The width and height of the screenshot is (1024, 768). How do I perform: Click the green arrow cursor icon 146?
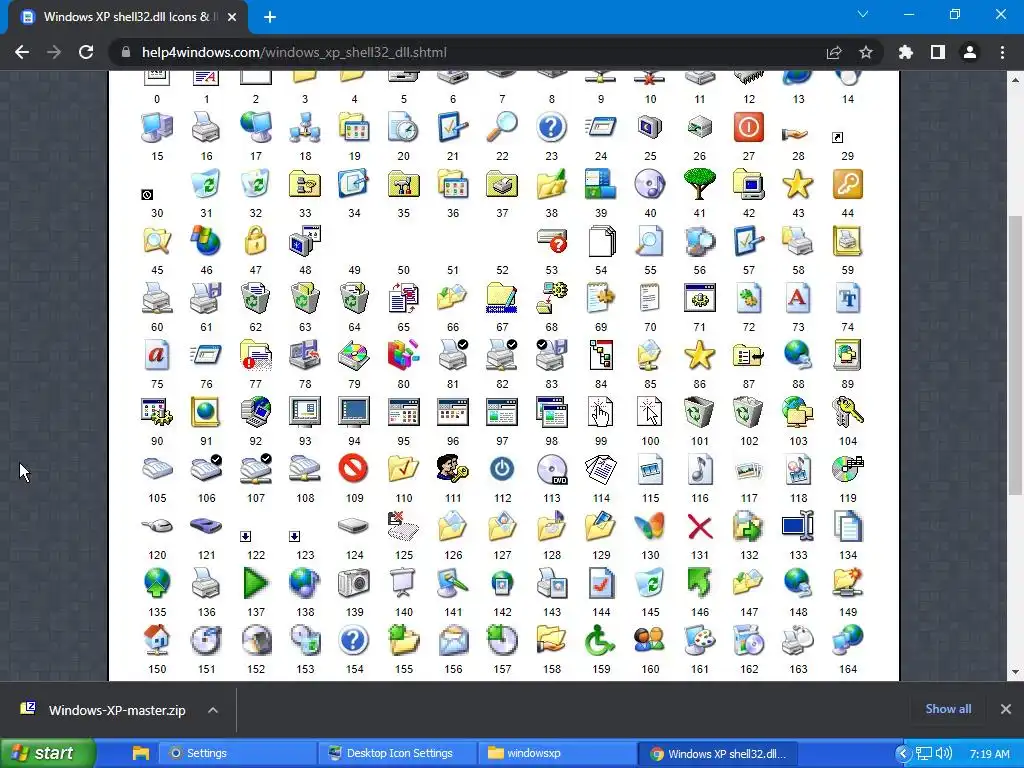[699, 583]
